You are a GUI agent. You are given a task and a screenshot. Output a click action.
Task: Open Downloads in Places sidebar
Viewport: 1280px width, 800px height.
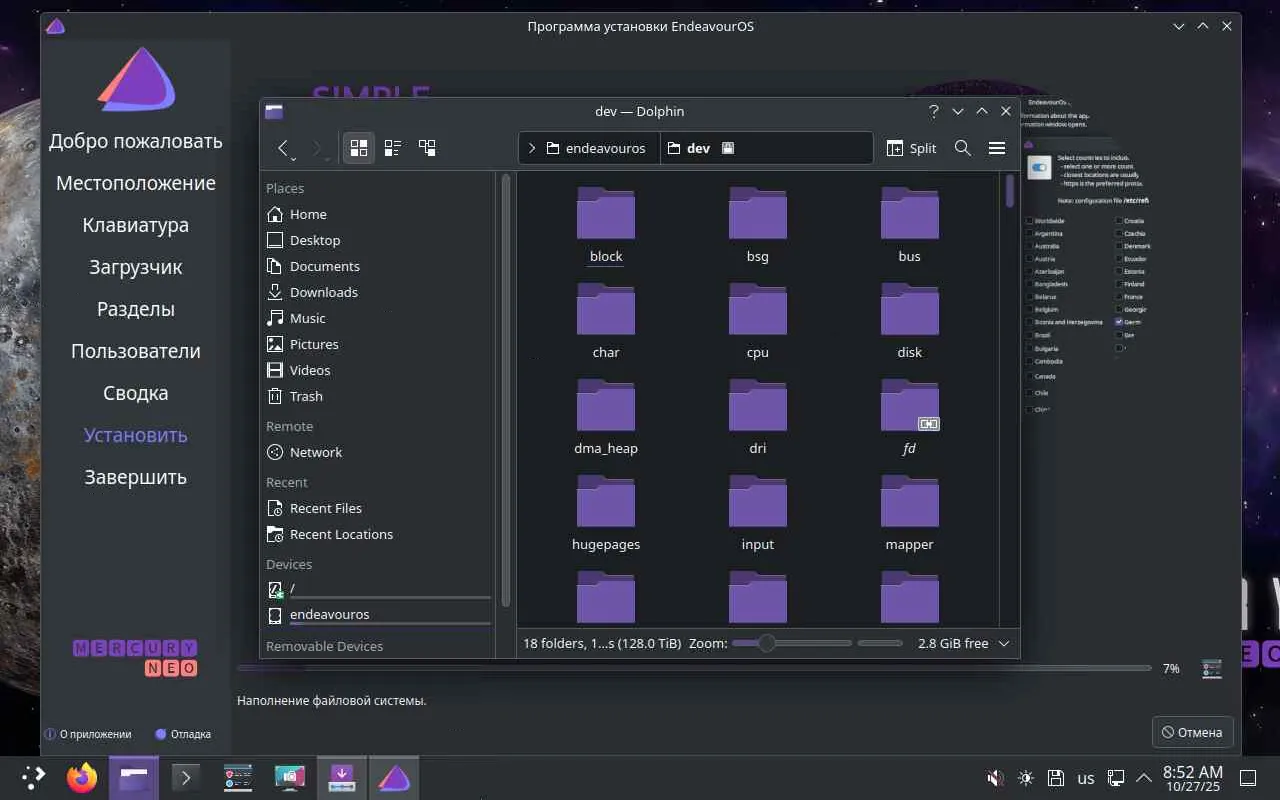[x=323, y=292]
